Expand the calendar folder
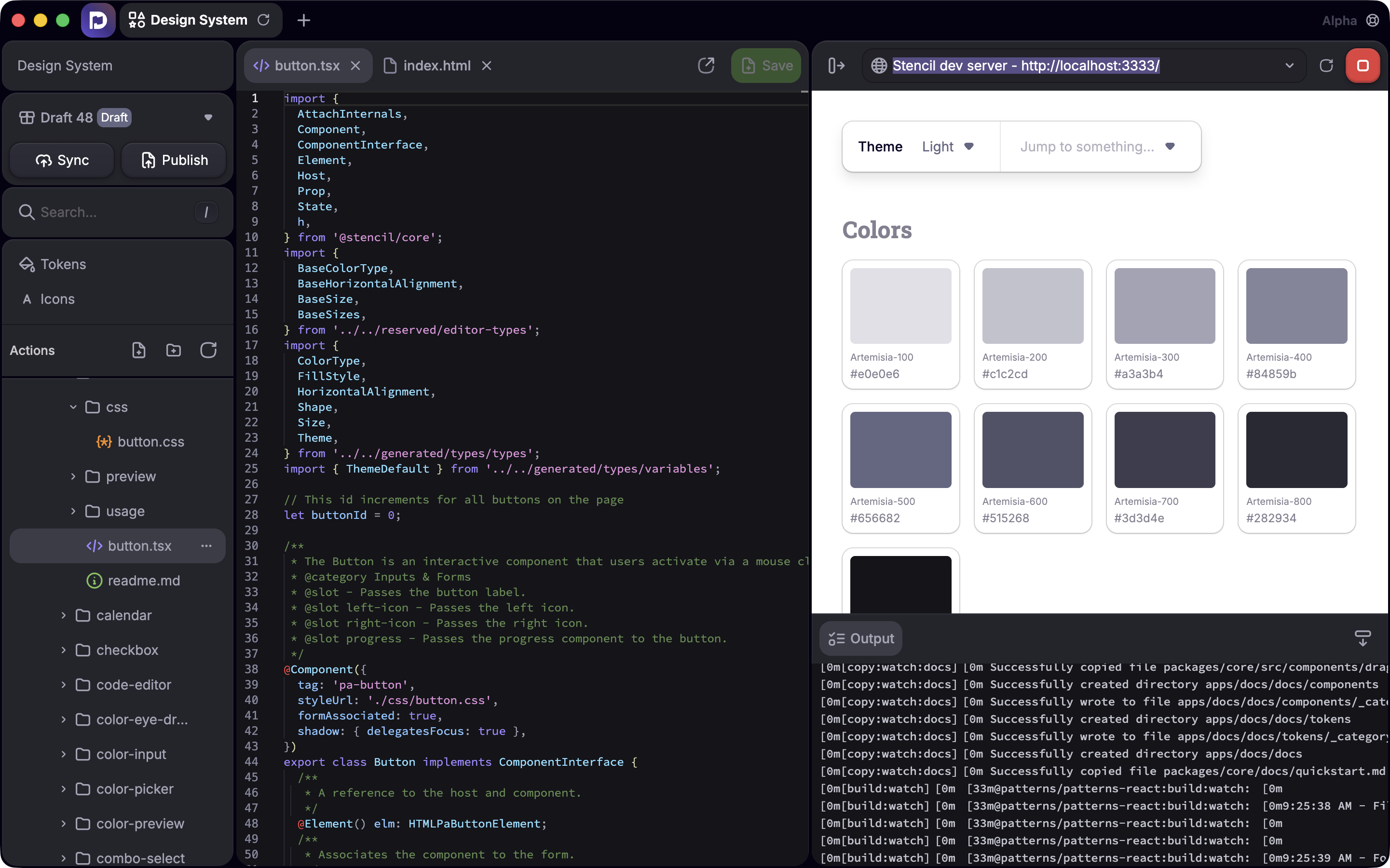Image resolution: width=1390 pixels, height=868 pixels. (64, 615)
